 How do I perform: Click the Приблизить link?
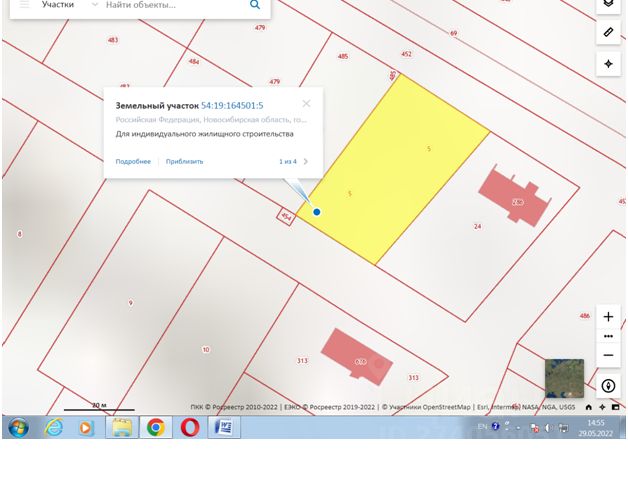[184, 161]
